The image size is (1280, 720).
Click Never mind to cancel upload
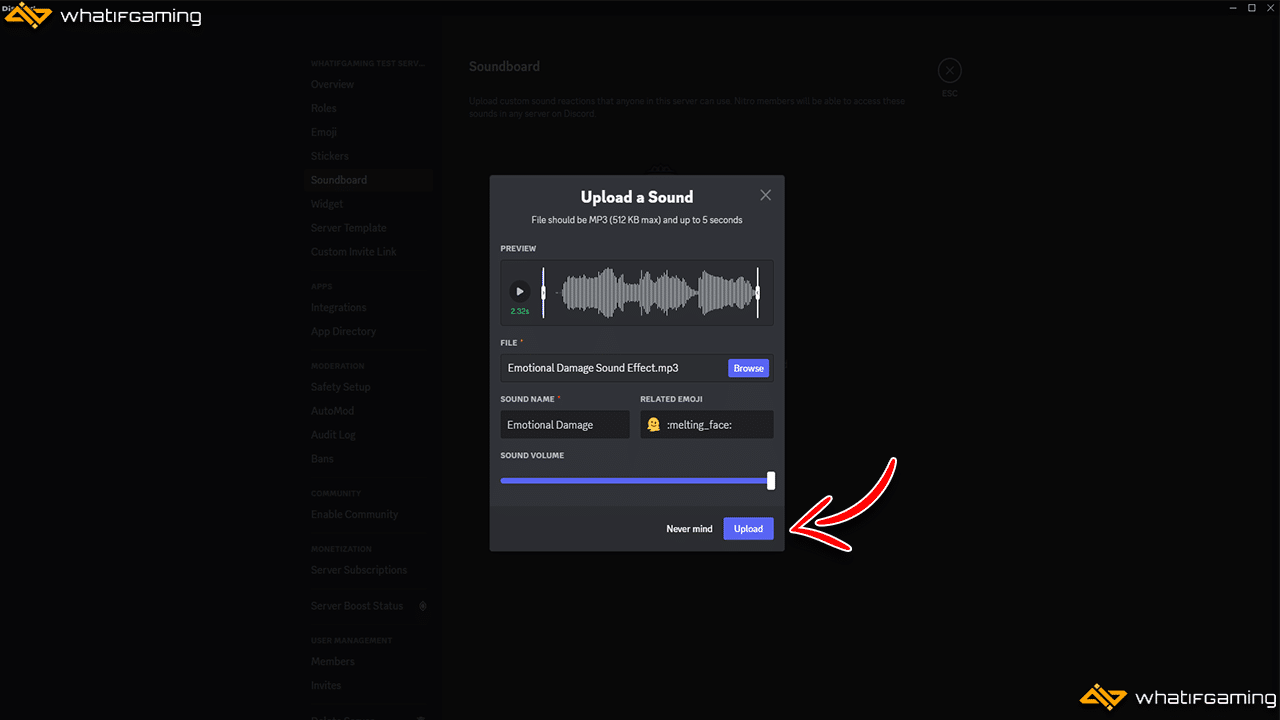point(689,529)
